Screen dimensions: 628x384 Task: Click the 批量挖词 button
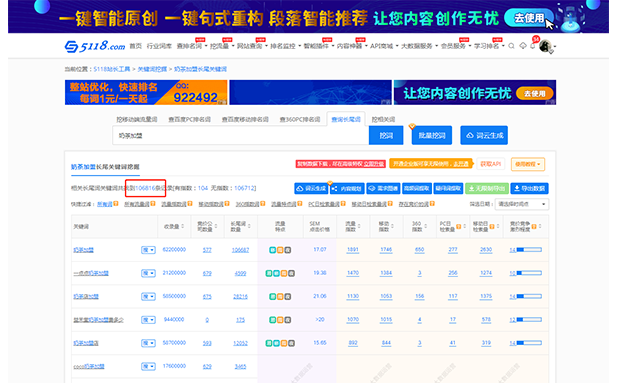pyautogui.click(x=432, y=135)
